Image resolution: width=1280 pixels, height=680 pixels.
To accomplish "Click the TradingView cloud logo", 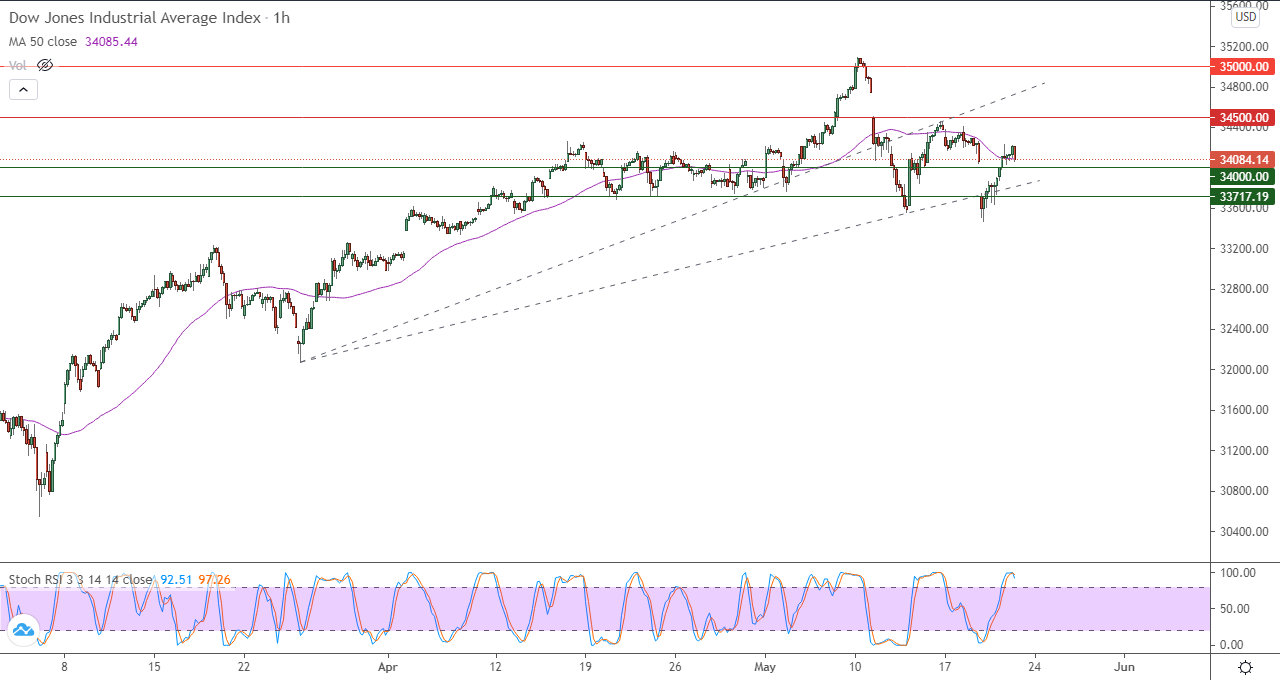I will pyautogui.click(x=22, y=631).
